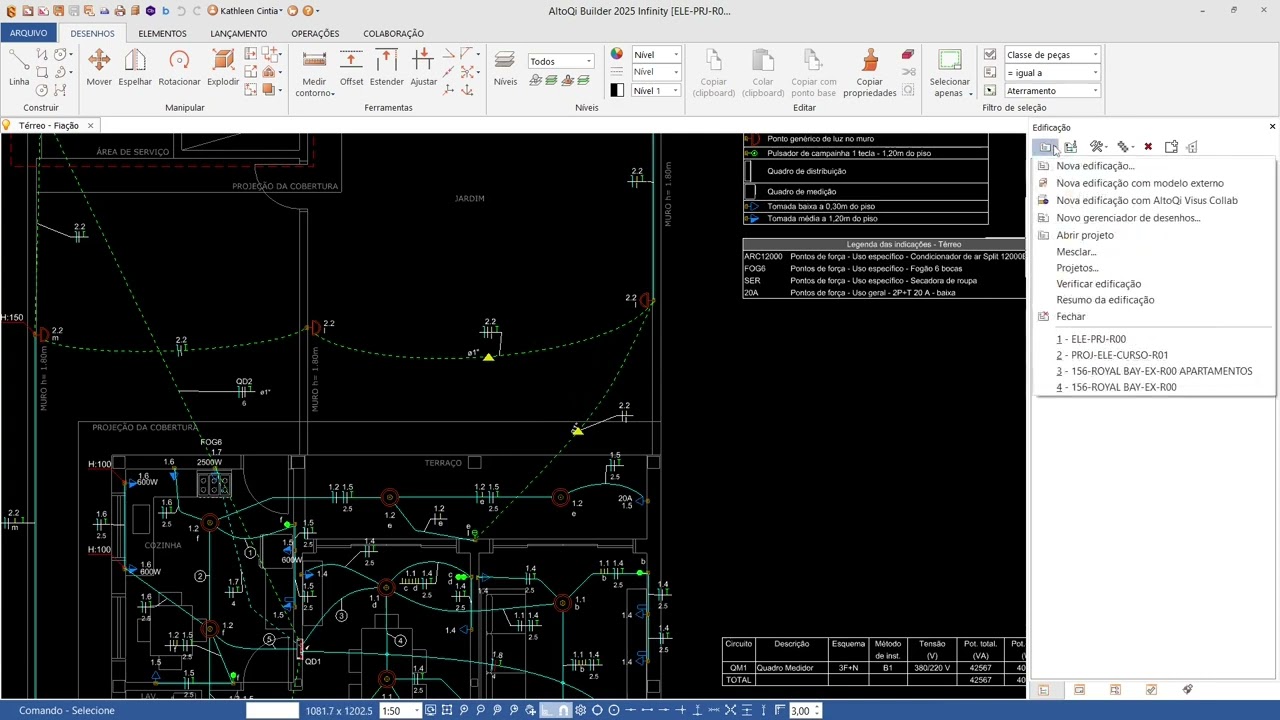Click the eraser icon in Editar group
The width and height of the screenshot is (1280, 720).
(908, 55)
